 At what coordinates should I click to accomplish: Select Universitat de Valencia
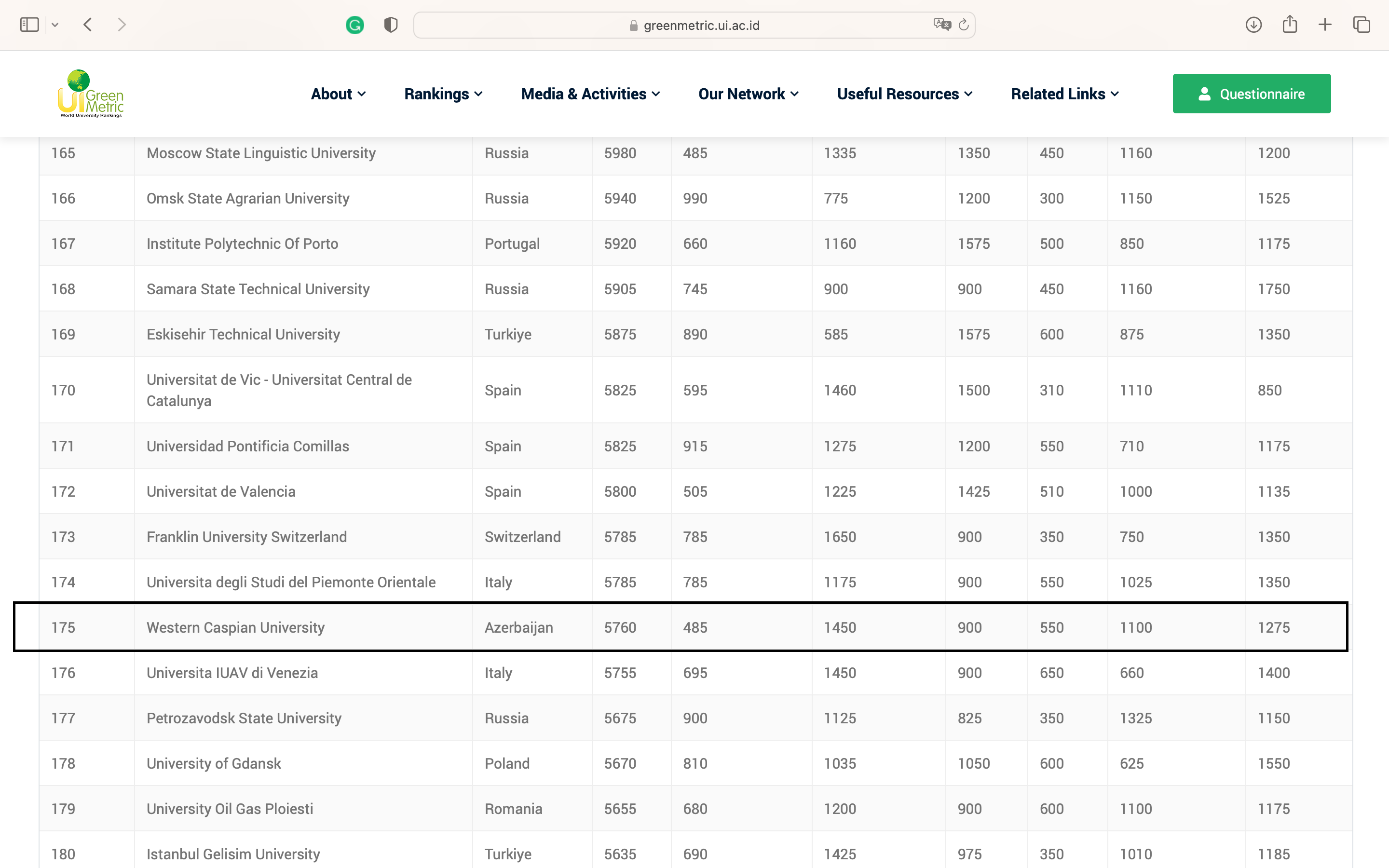point(221,492)
